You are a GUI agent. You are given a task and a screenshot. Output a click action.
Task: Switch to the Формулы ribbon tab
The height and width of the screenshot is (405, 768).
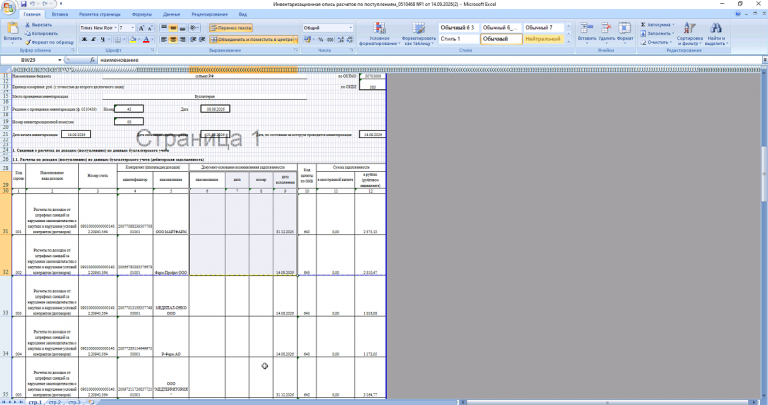point(142,15)
